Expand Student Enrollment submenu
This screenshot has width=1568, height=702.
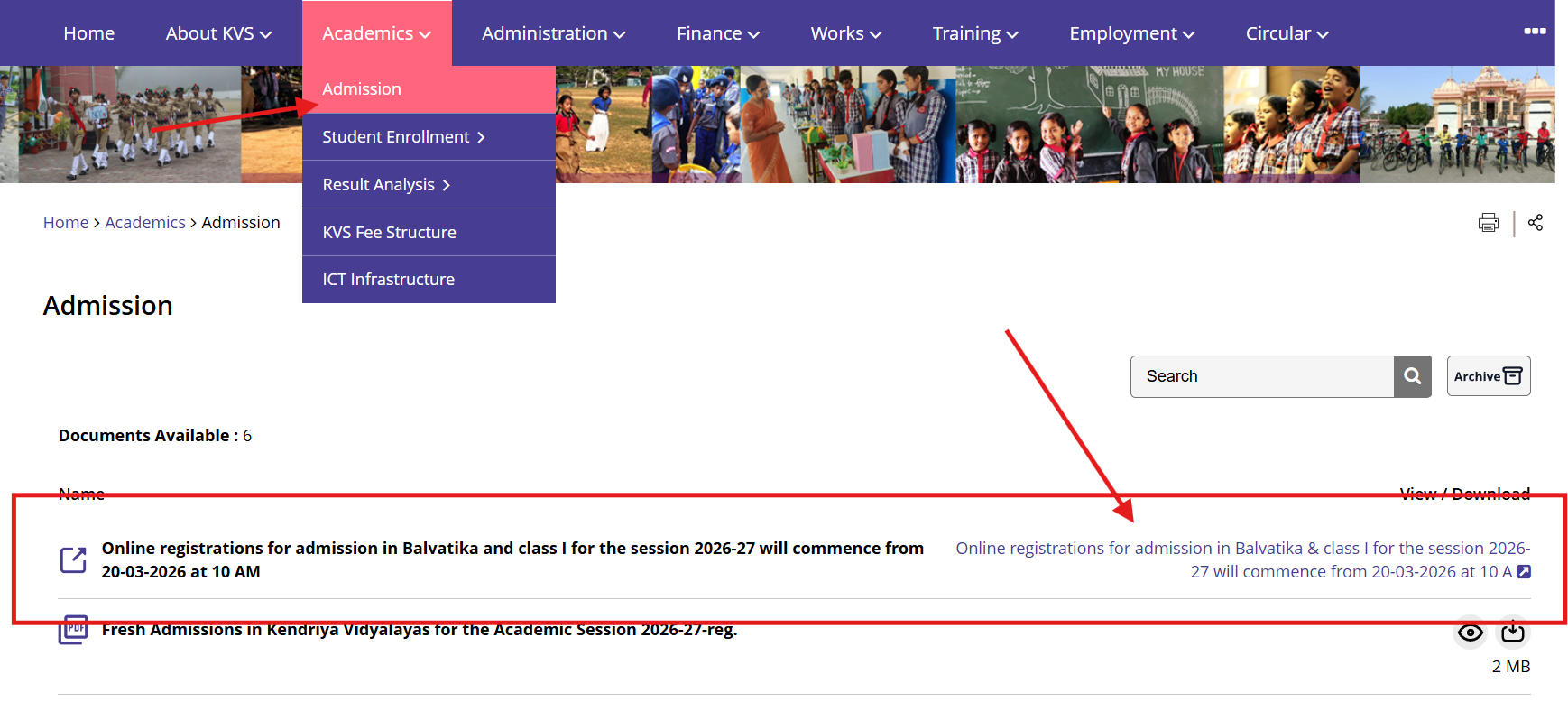pos(429,137)
